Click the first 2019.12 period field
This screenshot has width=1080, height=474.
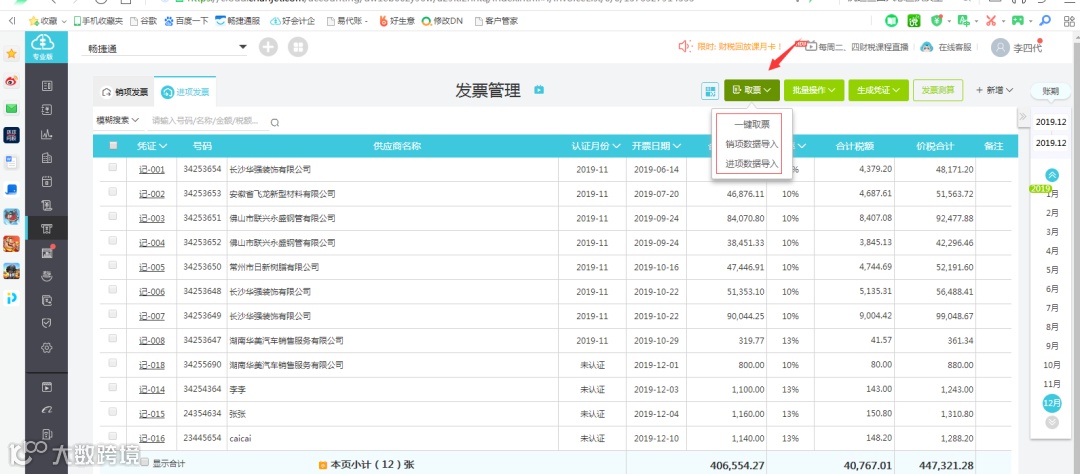click(x=1051, y=123)
